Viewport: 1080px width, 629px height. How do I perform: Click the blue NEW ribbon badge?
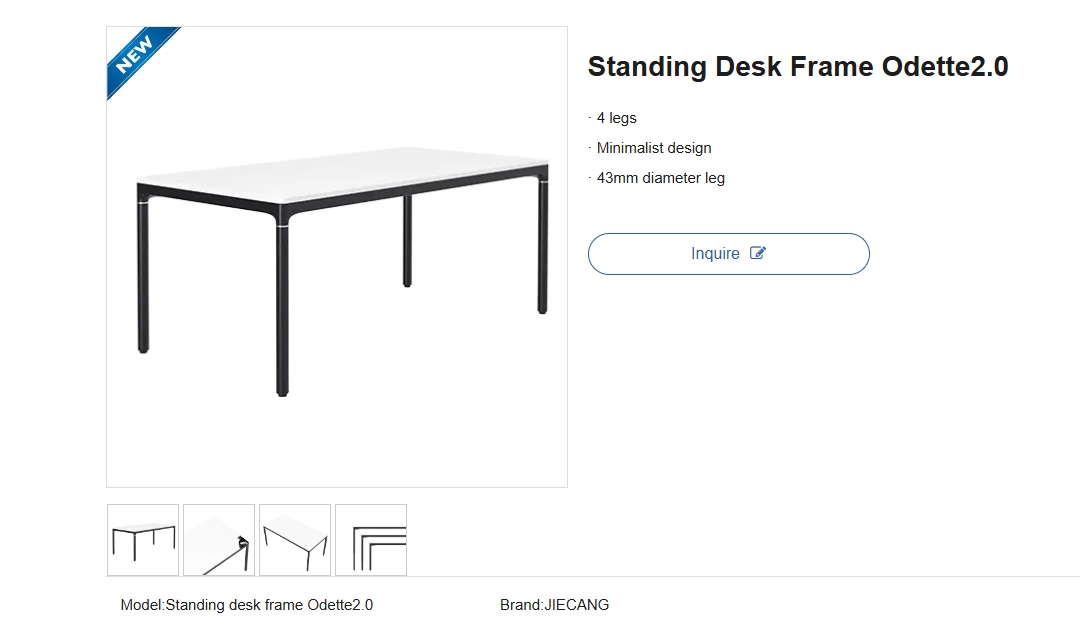click(140, 59)
